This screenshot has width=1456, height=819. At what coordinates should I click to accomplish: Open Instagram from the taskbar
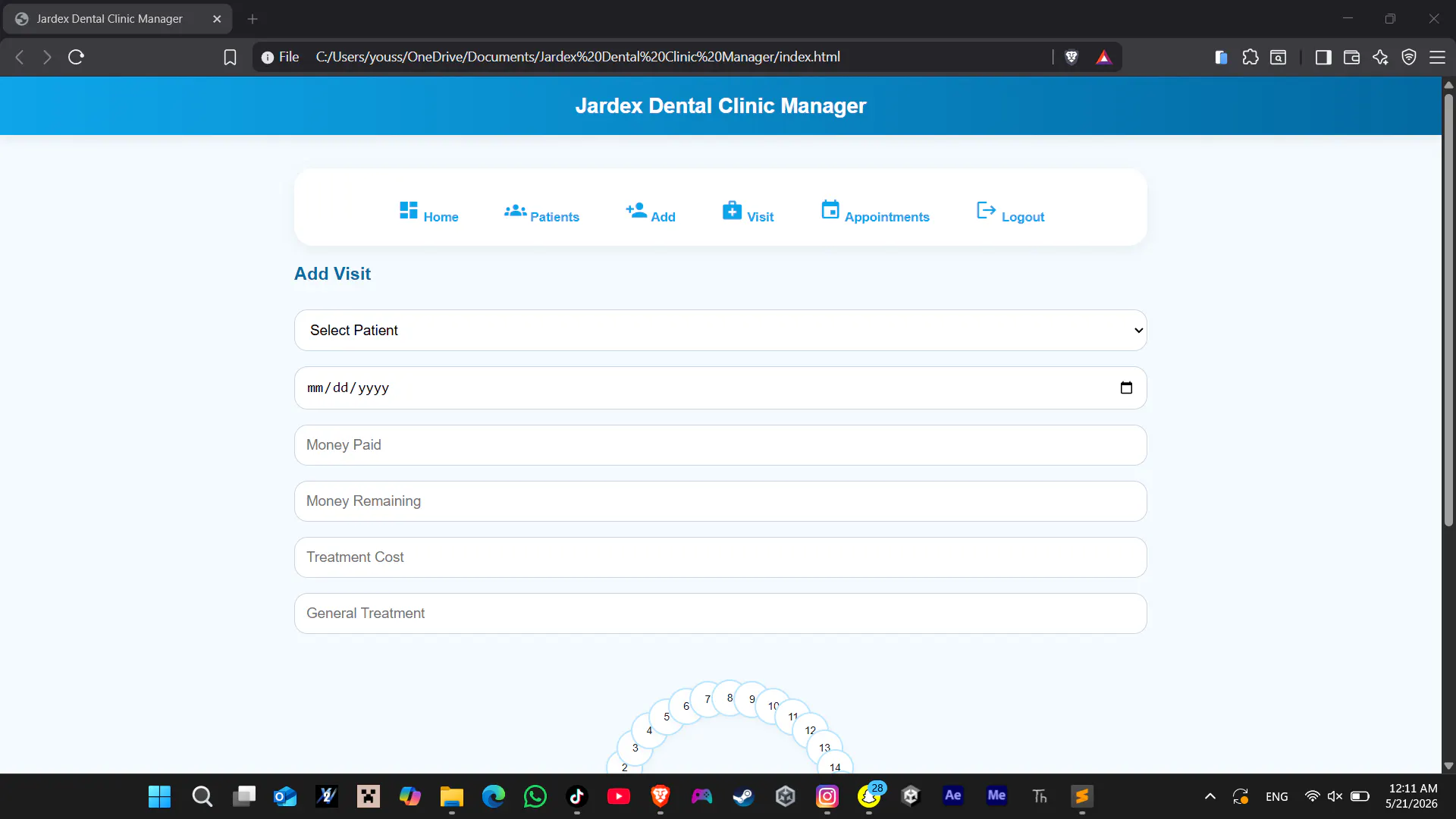click(827, 796)
